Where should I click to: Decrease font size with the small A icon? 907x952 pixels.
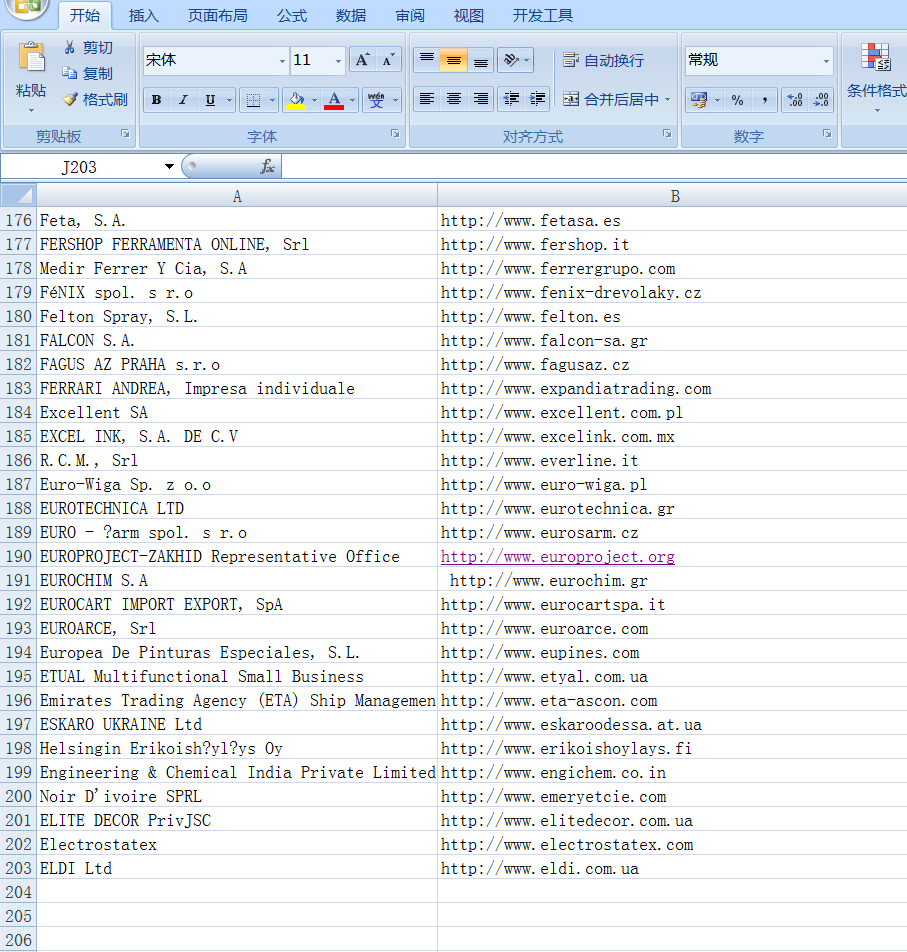(x=388, y=60)
